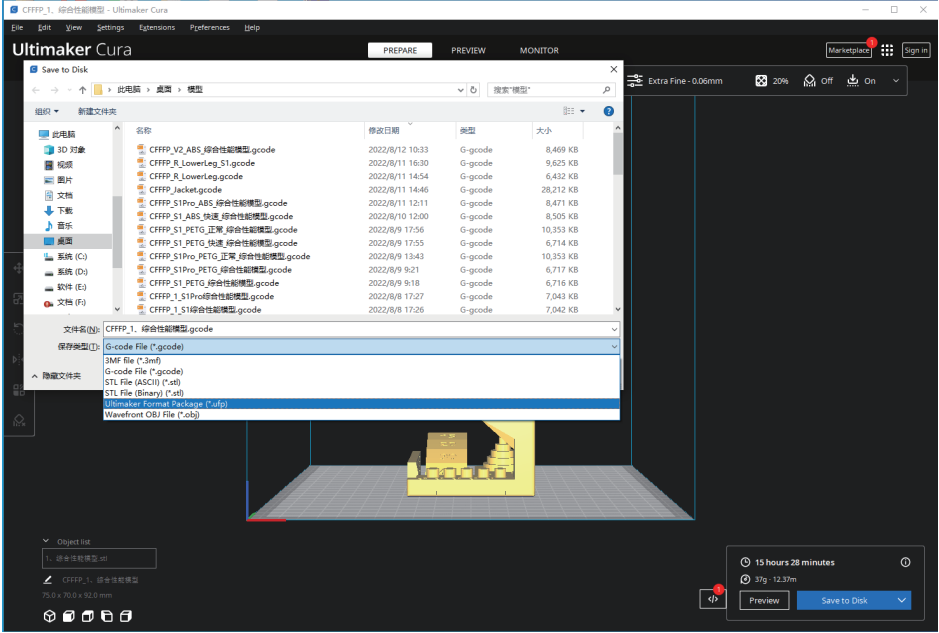Viewport: 939px width, 633px height.
Task: Choose STL File (ASCII) option
Action: coord(361,382)
